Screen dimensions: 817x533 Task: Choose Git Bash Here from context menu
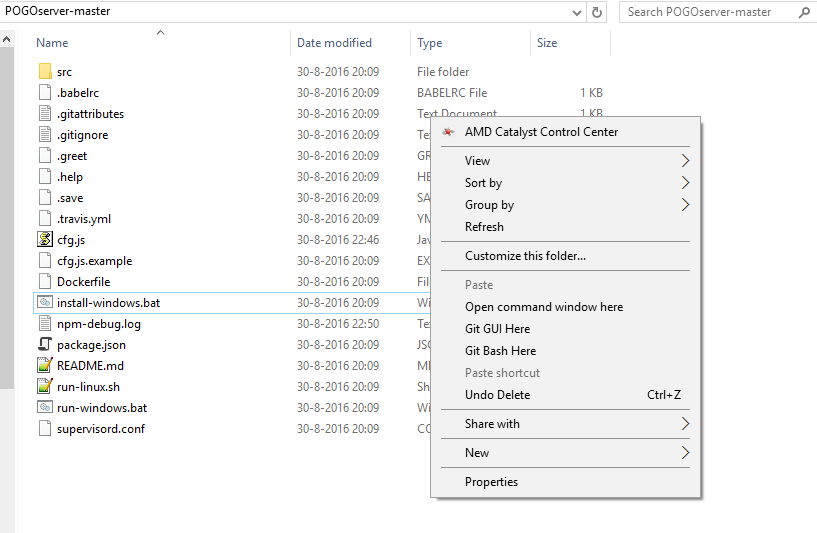[x=500, y=351]
